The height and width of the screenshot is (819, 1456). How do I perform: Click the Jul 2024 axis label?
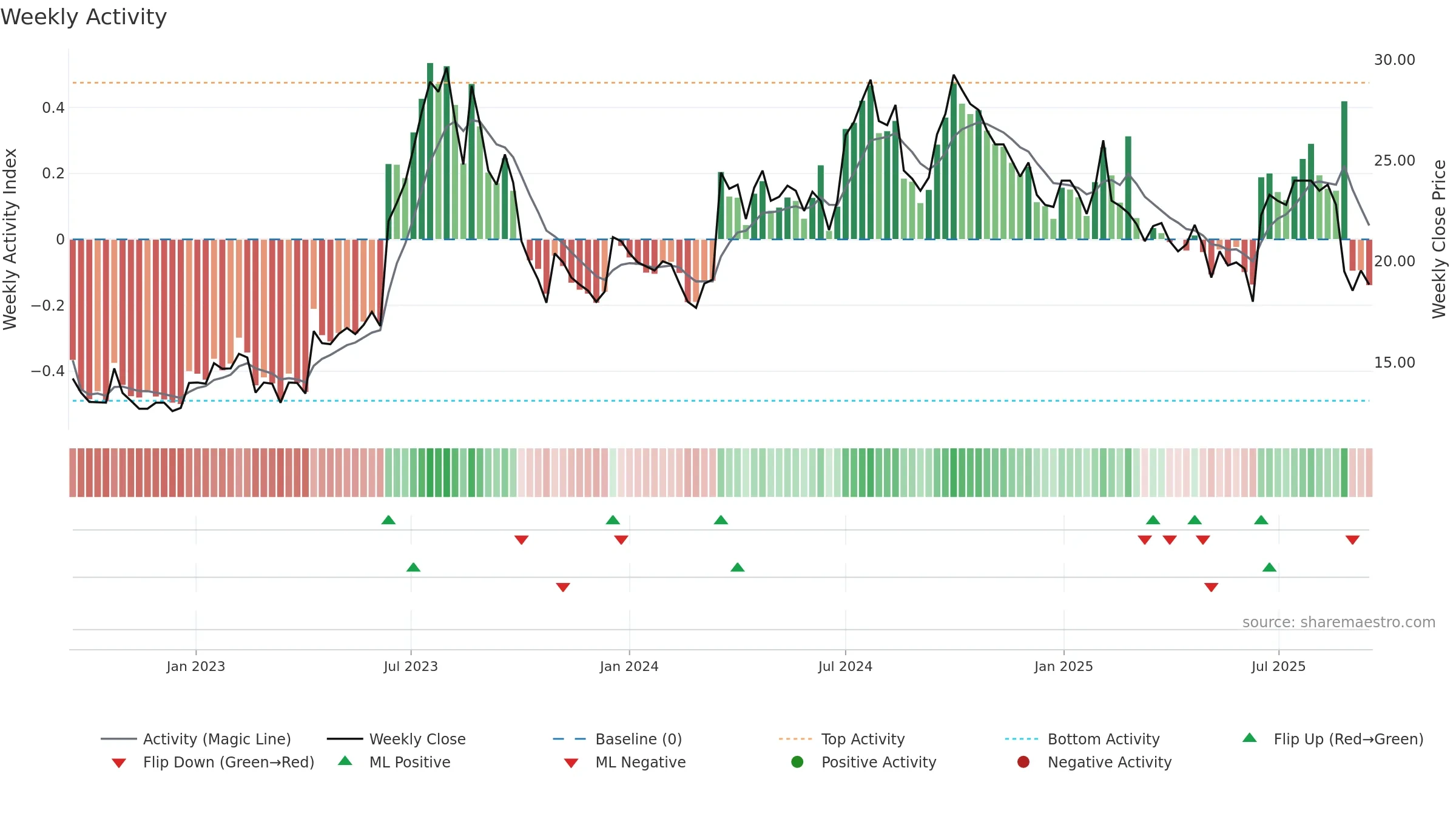(845, 667)
